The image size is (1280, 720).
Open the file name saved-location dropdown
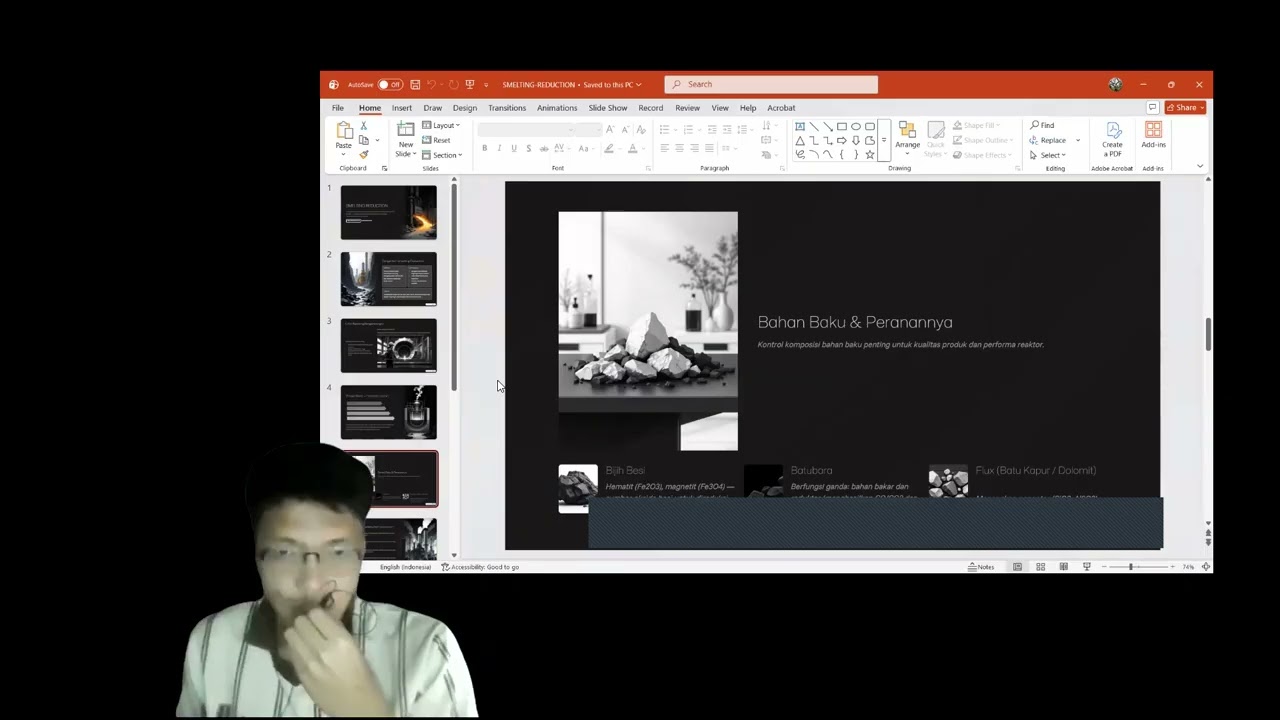(638, 85)
